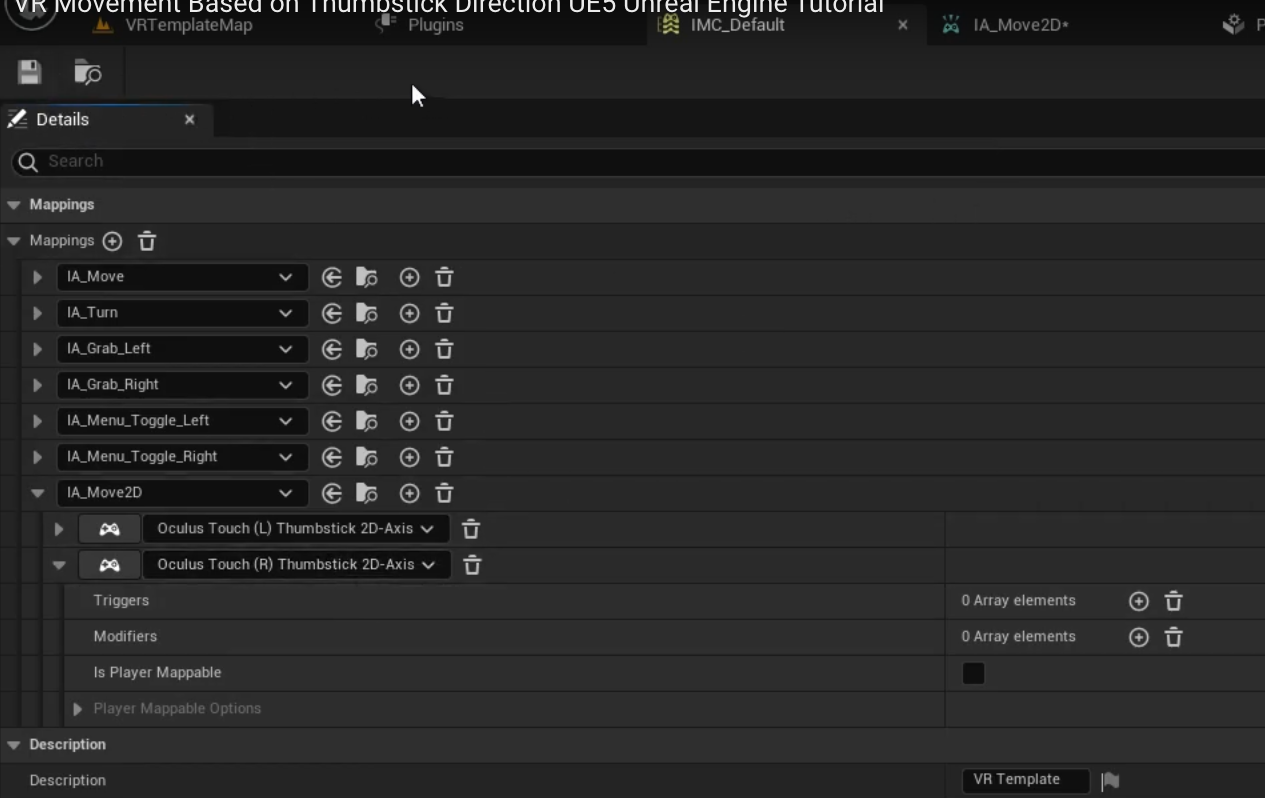Viewport: 1265px width, 798px height.
Task: Collapse the Description category header
Action: [x=14, y=745]
